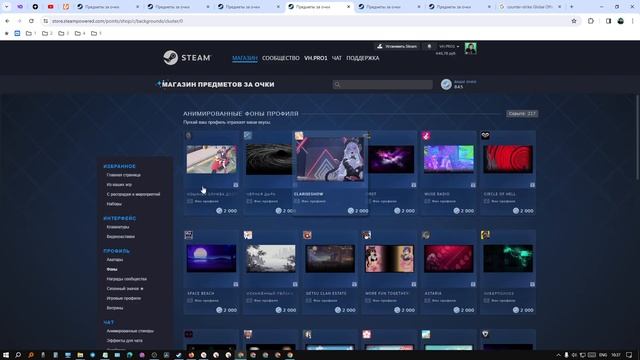Open the ASTARIA background thumbnail

click(x=449, y=258)
